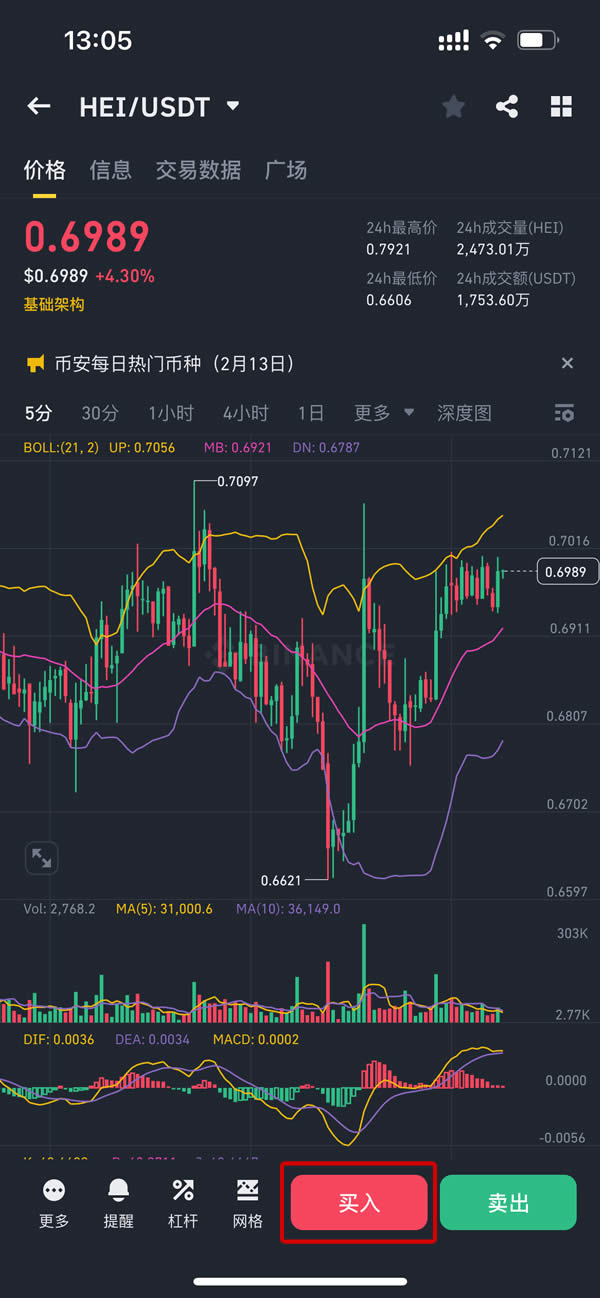Image resolution: width=600 pixels, height=1298 pixels.
Task: Expand chart to fullscreen
Action: point(42,857)
